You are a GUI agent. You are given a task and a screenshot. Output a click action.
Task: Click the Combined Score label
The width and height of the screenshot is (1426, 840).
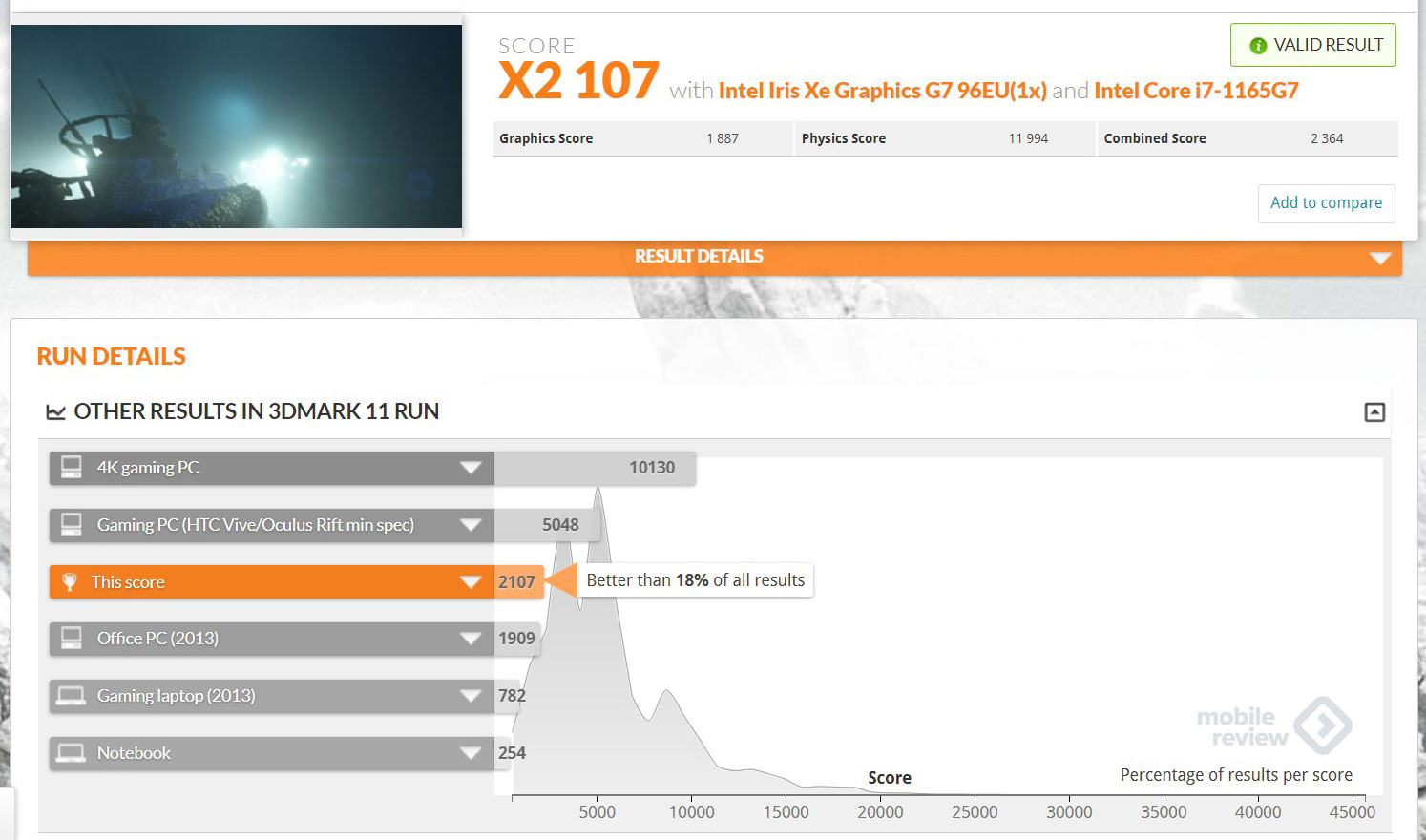point(1155,138)
